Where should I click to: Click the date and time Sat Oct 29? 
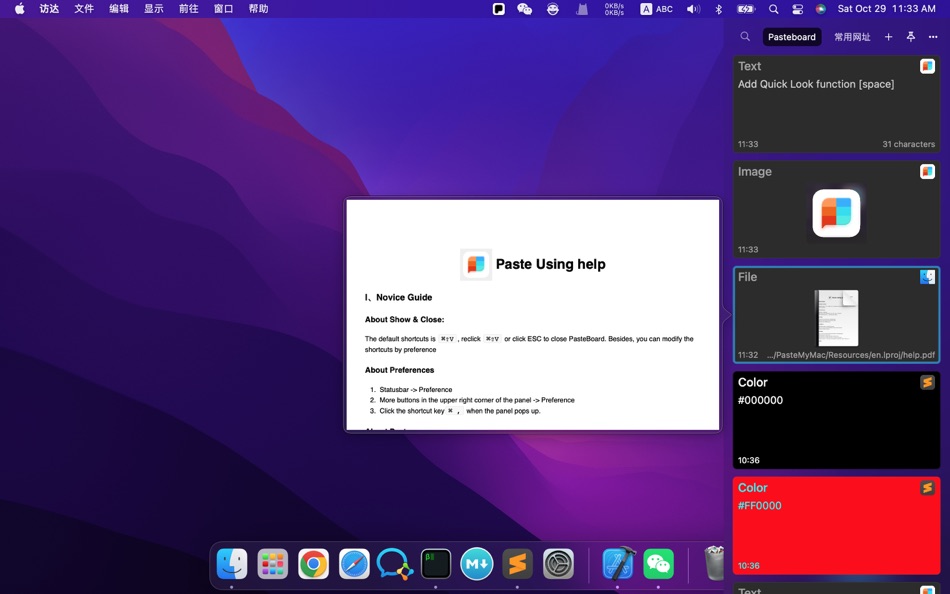coord(886,8)
